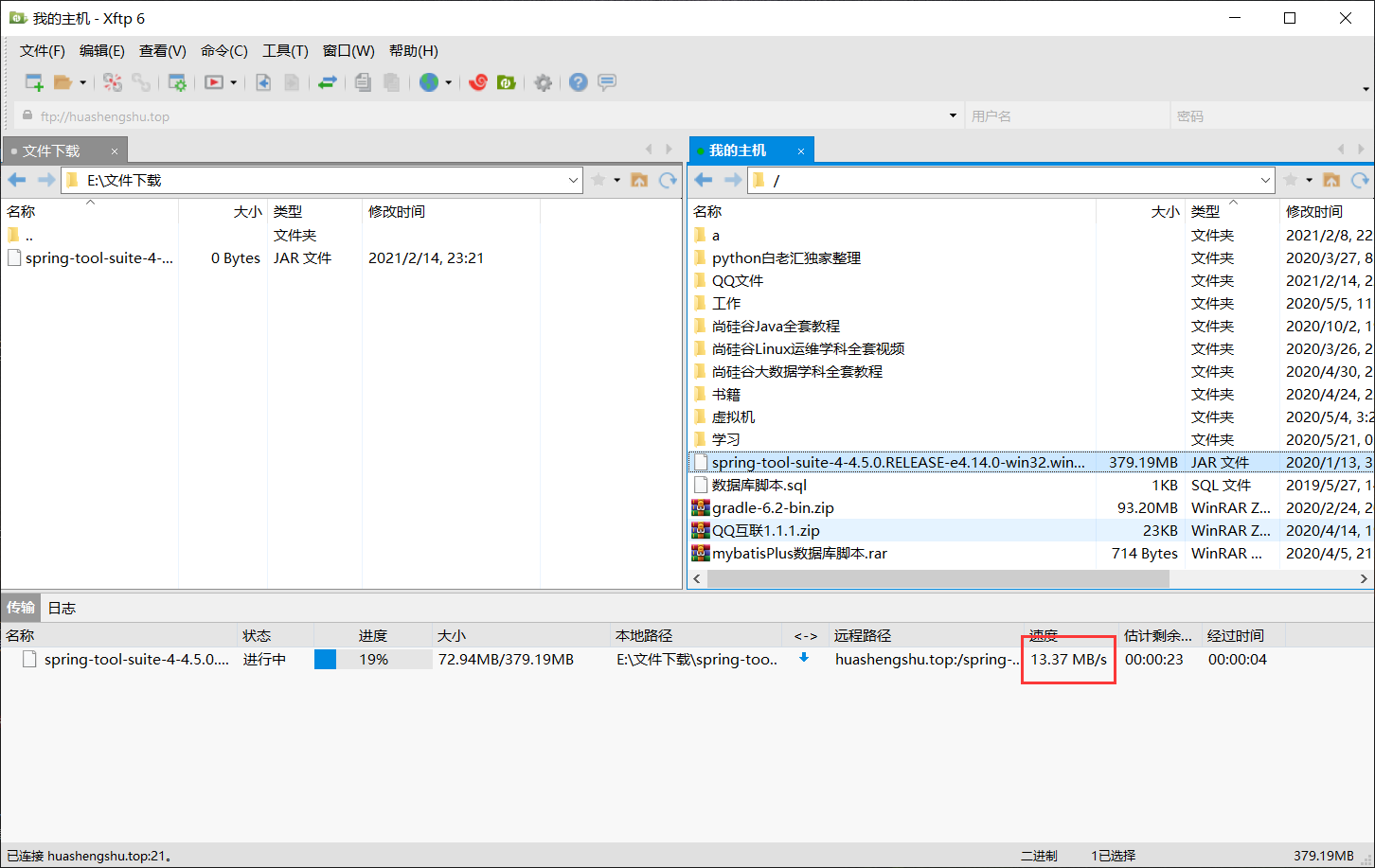Click the red Disconnect toolbar icon
The height and width of the screenshot is (868, 1375).
(x=113, y=82)
